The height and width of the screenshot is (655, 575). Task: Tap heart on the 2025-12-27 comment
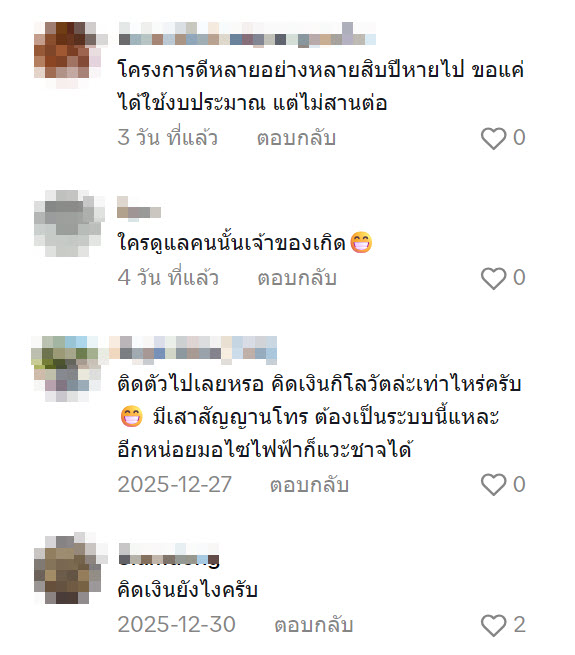point(494,485)
